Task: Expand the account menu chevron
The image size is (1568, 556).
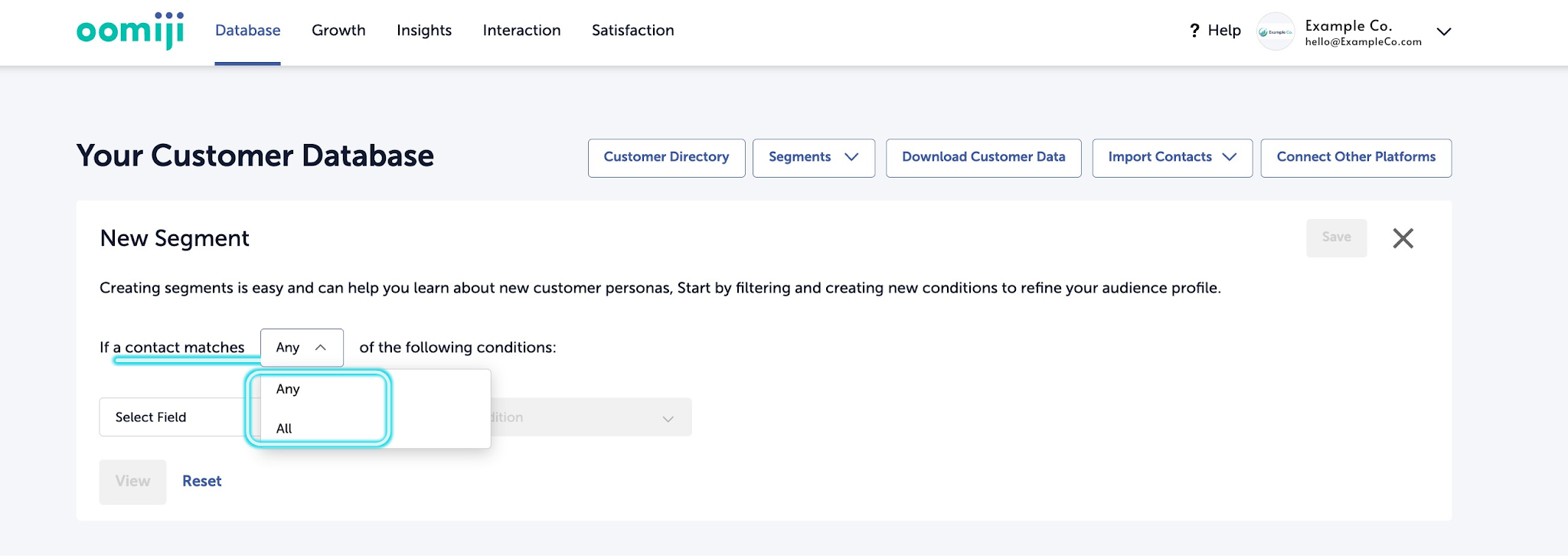Action: pyautogui.click(x=1444, y=31)
